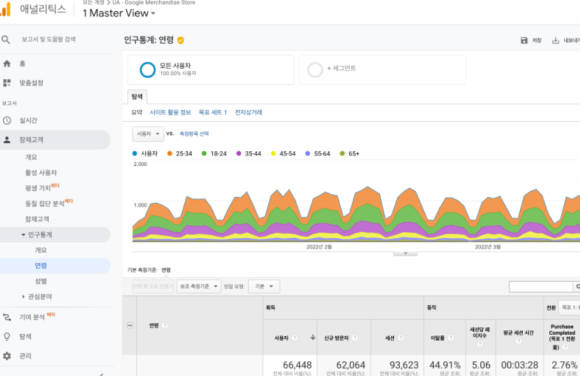The height and width of the screenshot is (376, 580).
Task: Click the yellow 45-54 legend dot
Action: click(x=273, y=154)
